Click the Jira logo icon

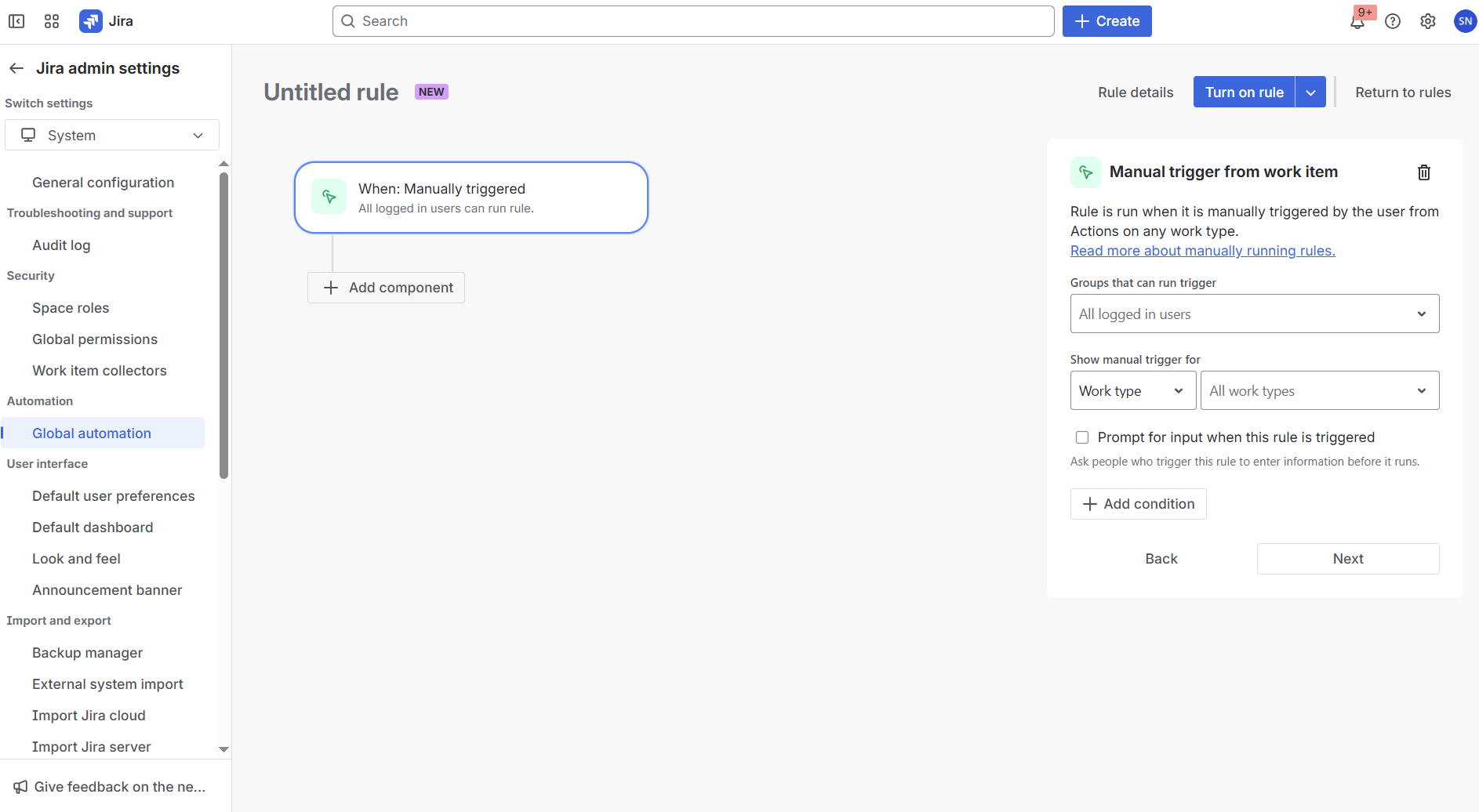(91, 21)
